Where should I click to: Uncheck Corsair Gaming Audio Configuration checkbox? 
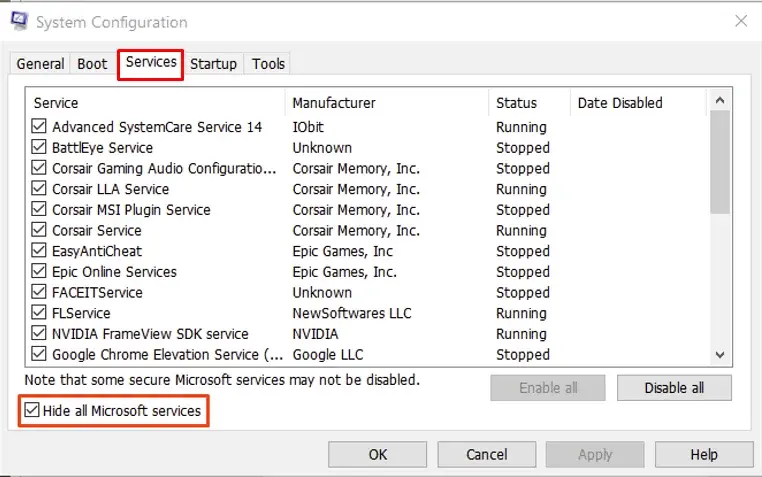[x=39, y=167]
